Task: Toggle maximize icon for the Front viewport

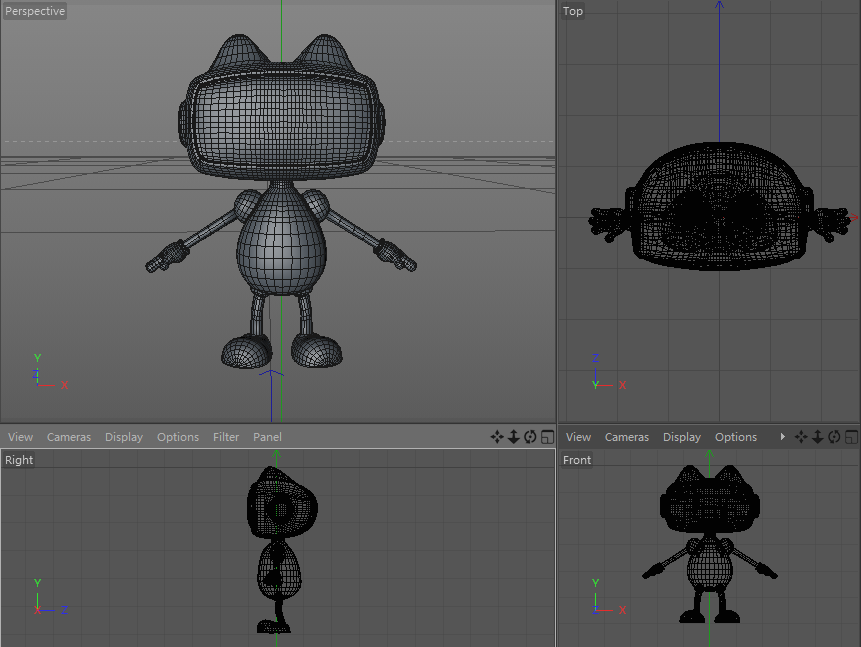Action: [x=852, y=437]
